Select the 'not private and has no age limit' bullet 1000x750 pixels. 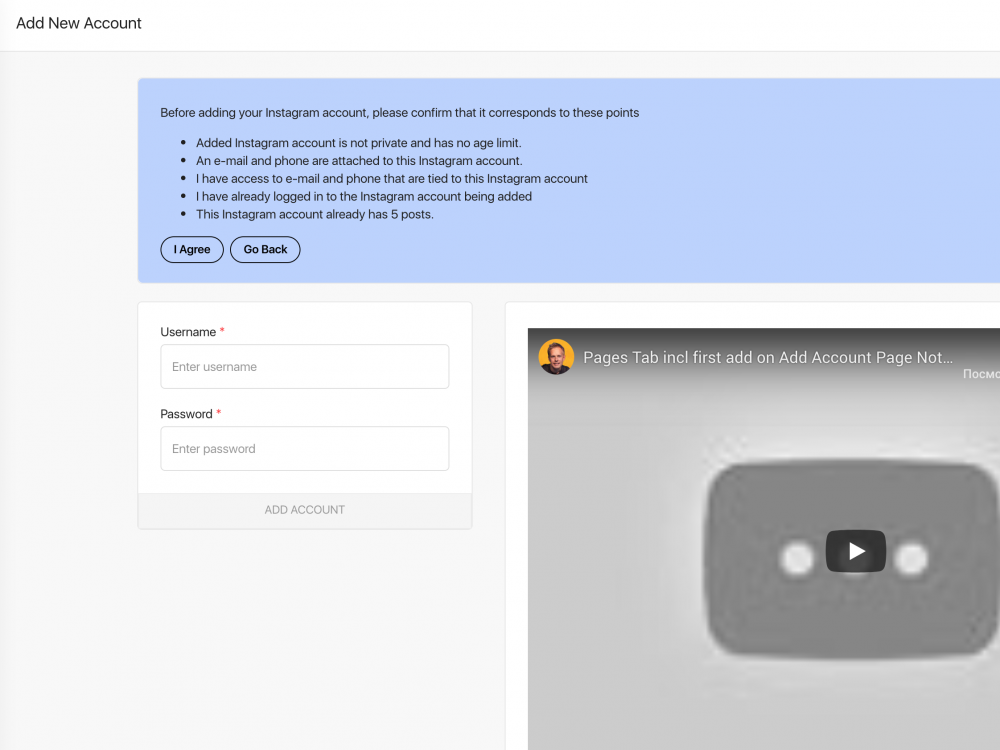pos(358,143)
